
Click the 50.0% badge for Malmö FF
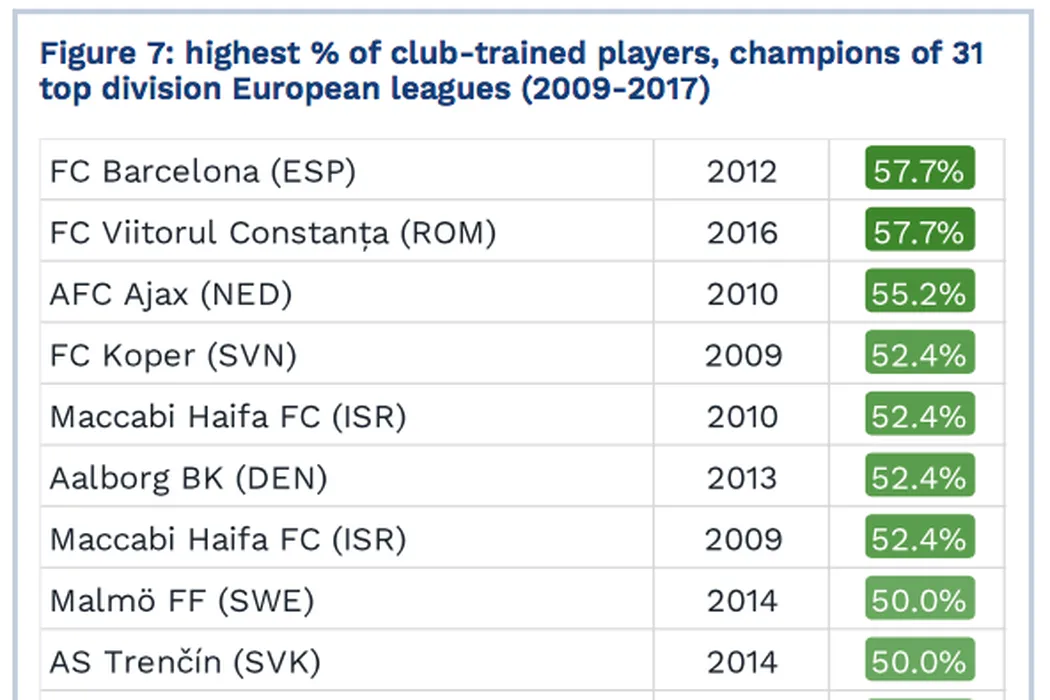point(919,600)
